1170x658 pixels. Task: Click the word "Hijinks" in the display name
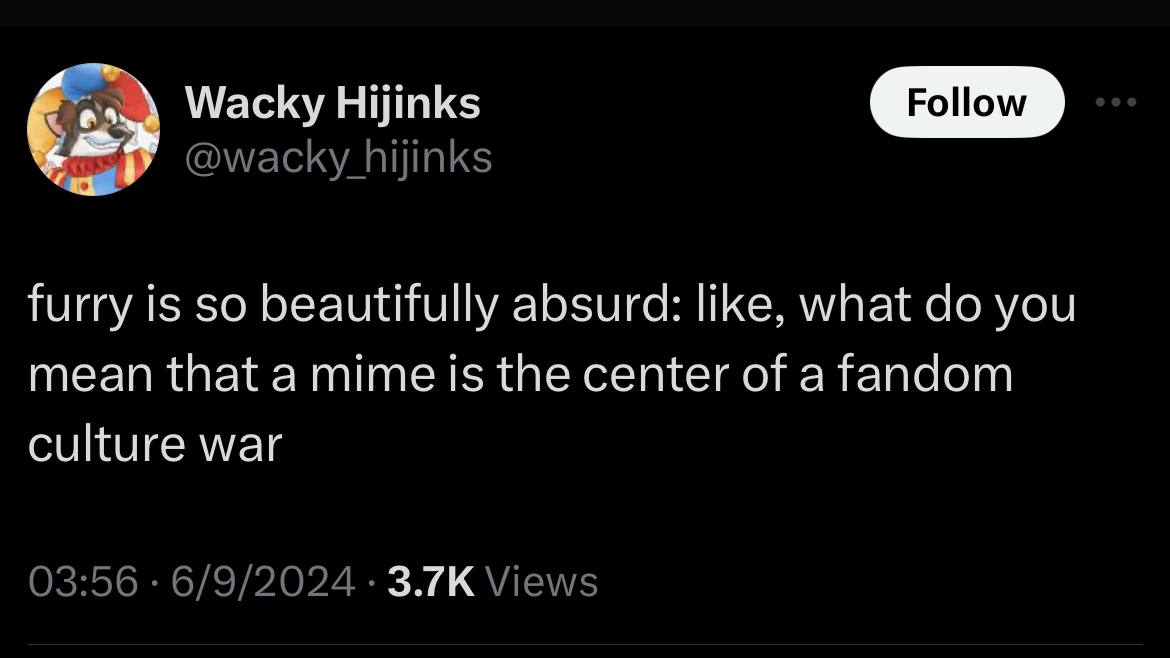click(408, 103)
